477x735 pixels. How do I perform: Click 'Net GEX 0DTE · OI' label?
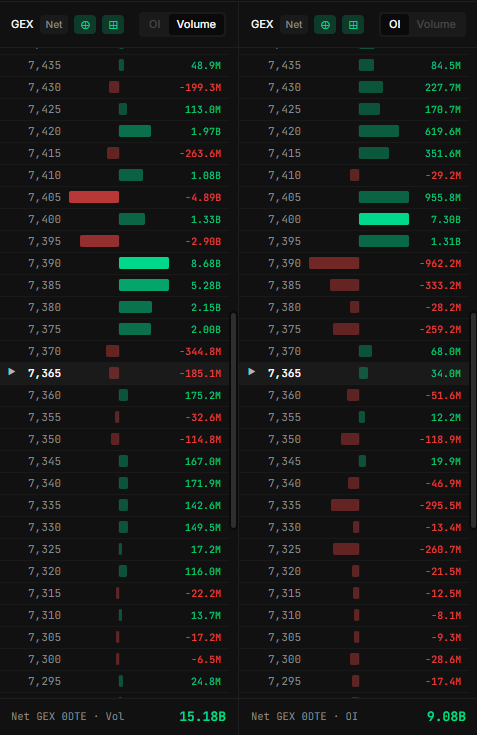304,717
